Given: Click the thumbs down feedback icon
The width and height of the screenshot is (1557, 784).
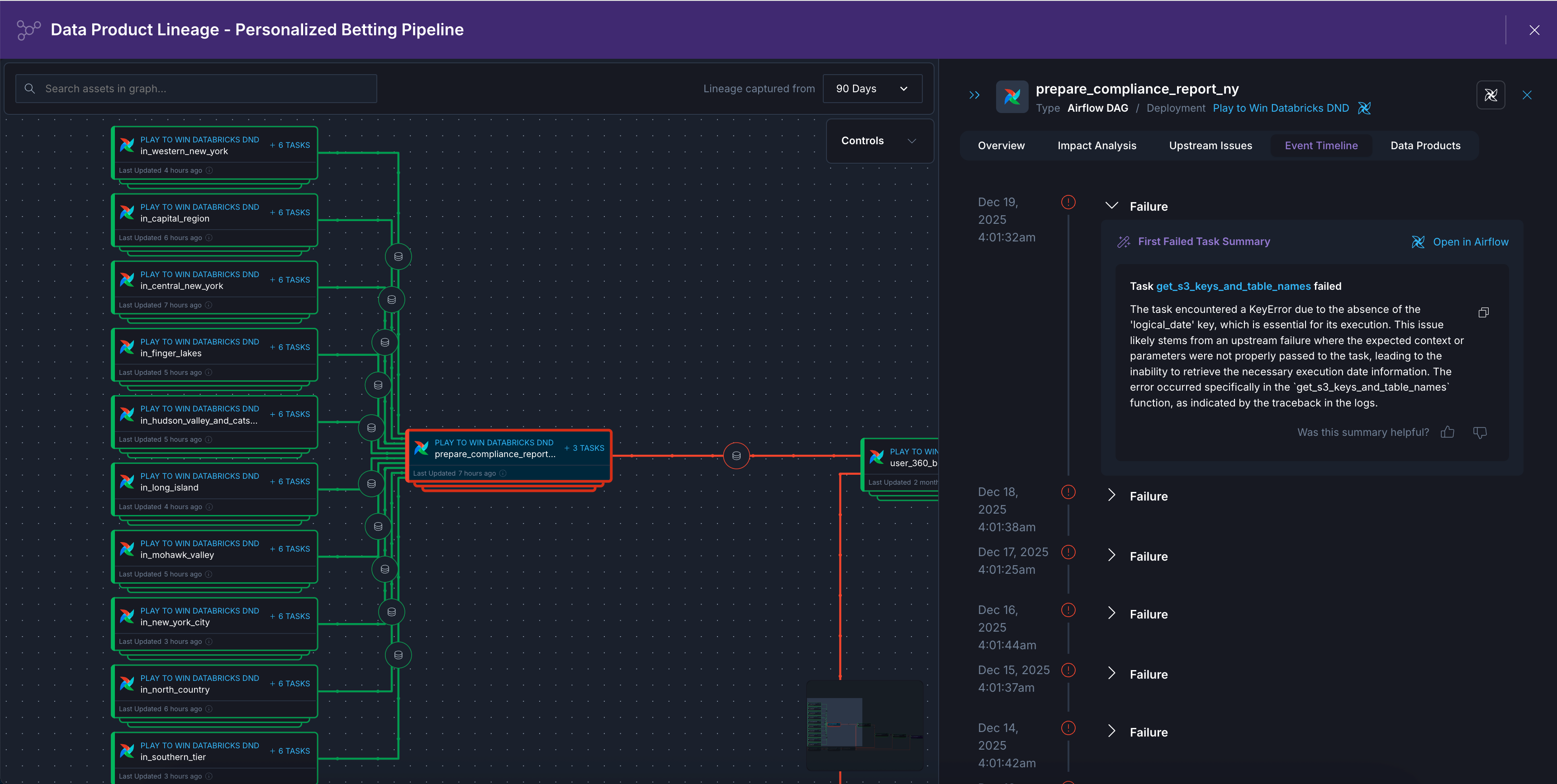Looking at the screenshot, I should coord(1480,432).
